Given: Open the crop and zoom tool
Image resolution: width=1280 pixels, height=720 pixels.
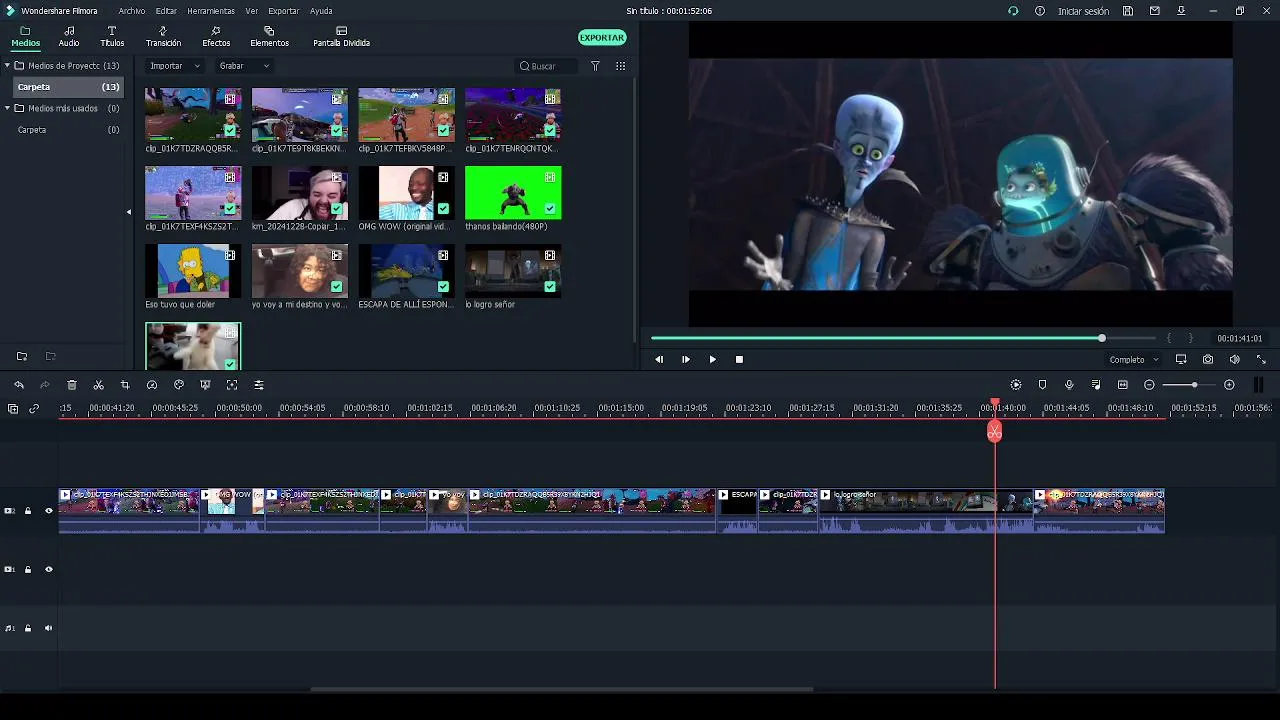Looking at the screenshot, I should tap(125, 385).
